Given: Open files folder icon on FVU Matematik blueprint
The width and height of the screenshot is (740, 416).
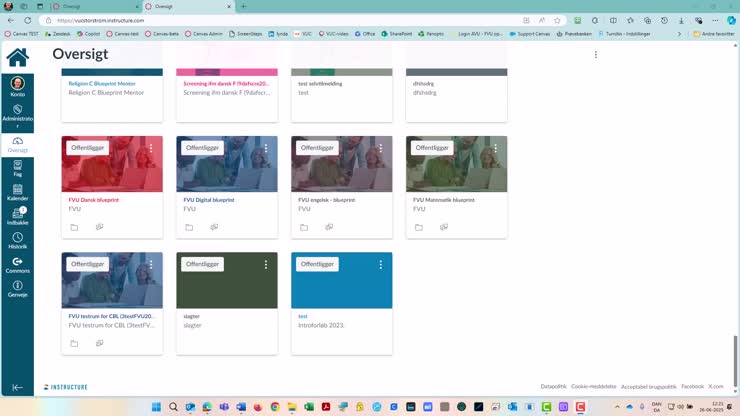Looking at the screenshot, I should click(x=419, y=227).
